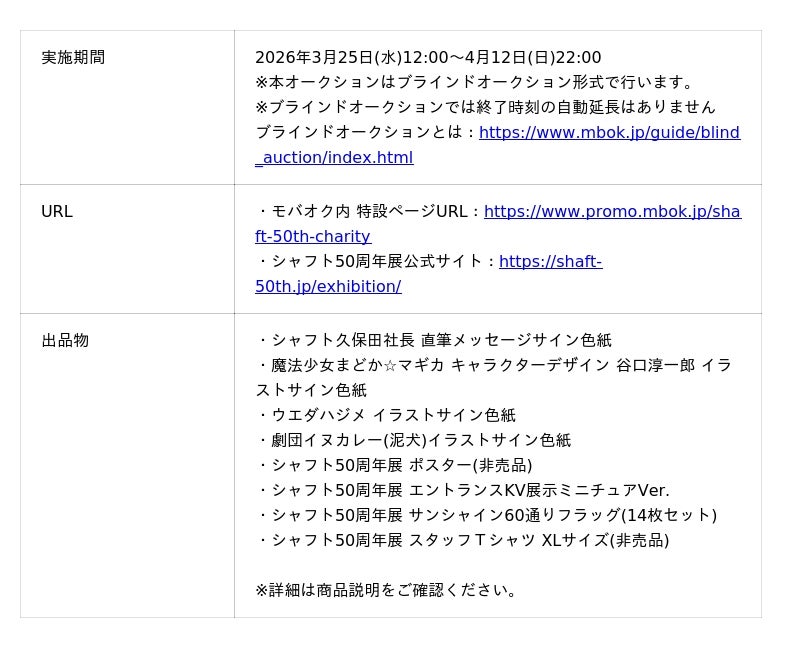This screenshot has height=648, width=800.
Task: Select the ポスター(非売品) item line
Action: [x=394, y=466]
